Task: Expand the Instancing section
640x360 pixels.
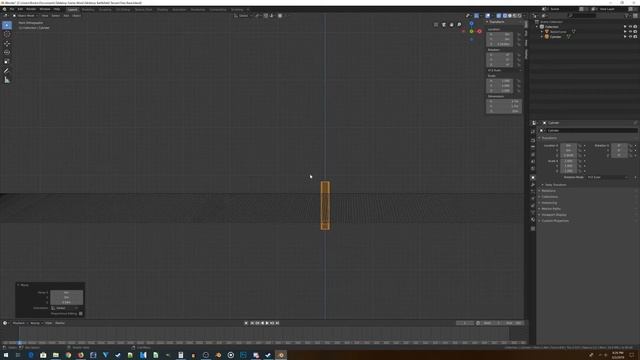Action: (x=549, y=203)
